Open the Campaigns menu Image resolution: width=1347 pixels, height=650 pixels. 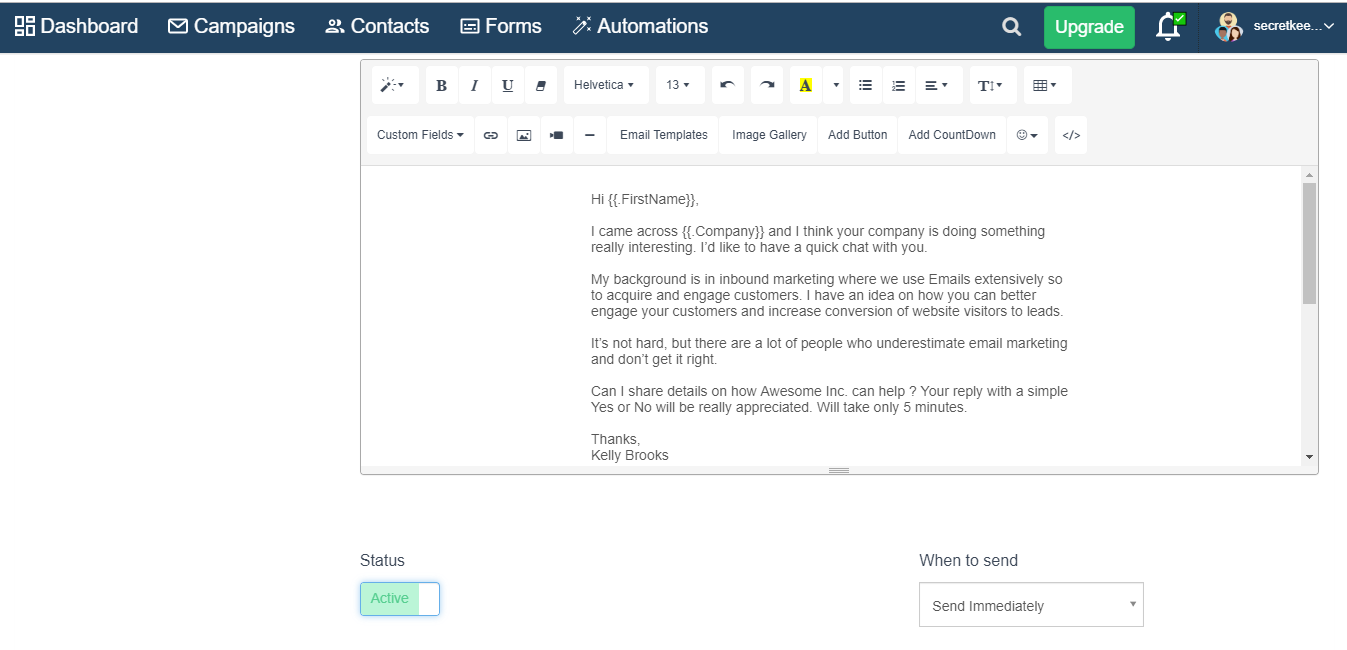[x=231, y=27]
